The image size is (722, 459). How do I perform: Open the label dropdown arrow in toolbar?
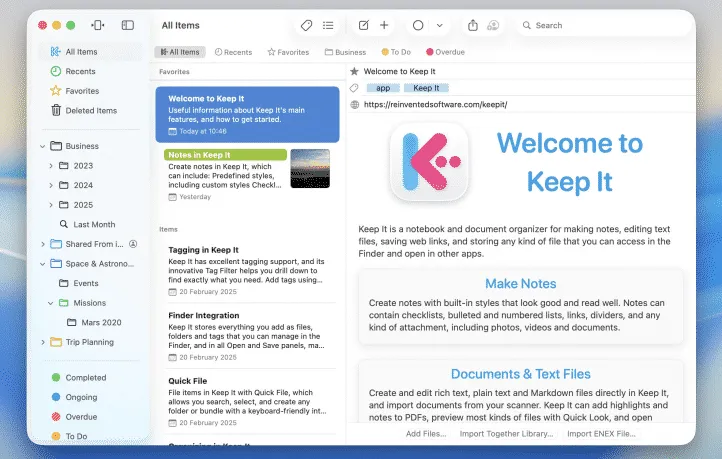[440, 25]
